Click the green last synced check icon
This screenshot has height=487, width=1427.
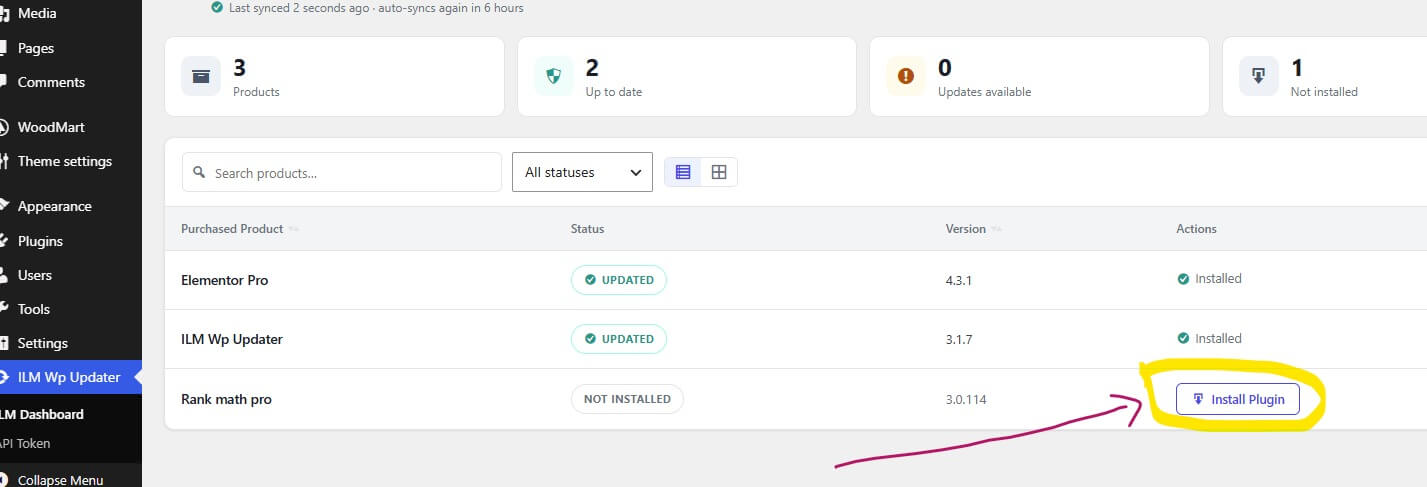point(217,7)
